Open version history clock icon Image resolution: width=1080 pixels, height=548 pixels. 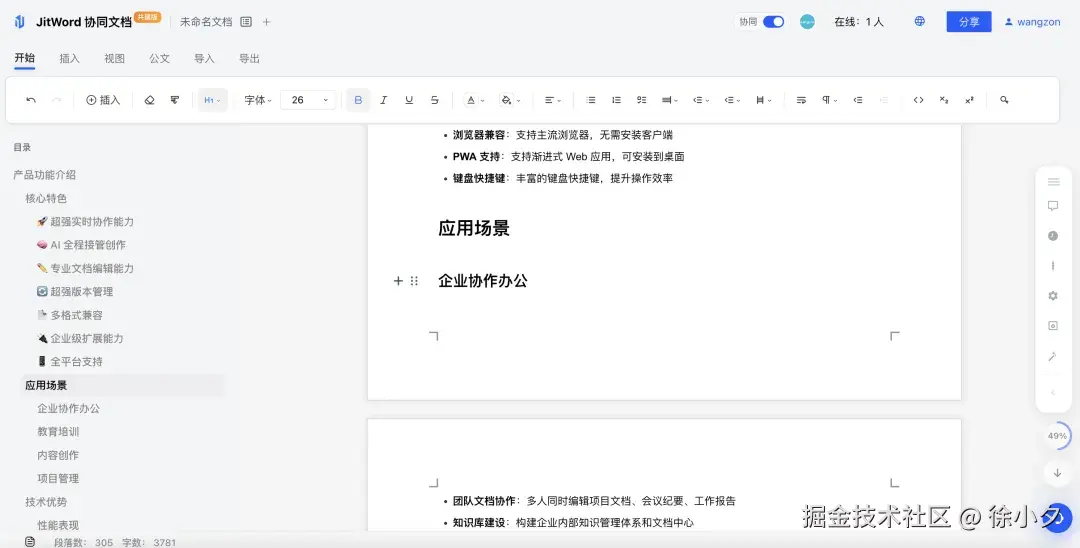pyautogui.click(x=1053, y=235)
